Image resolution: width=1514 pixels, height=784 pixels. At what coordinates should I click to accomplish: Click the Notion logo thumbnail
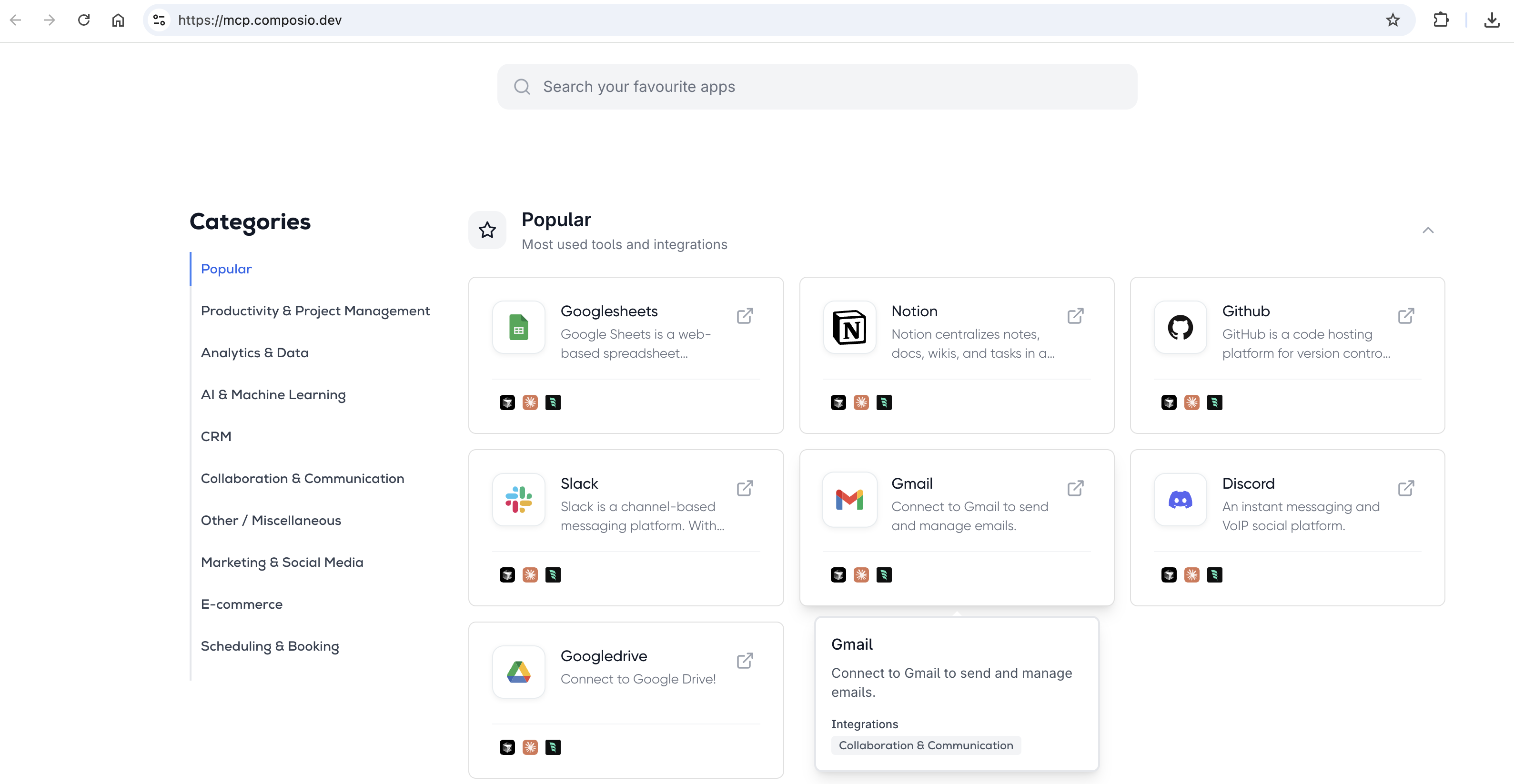click(850, 327)
